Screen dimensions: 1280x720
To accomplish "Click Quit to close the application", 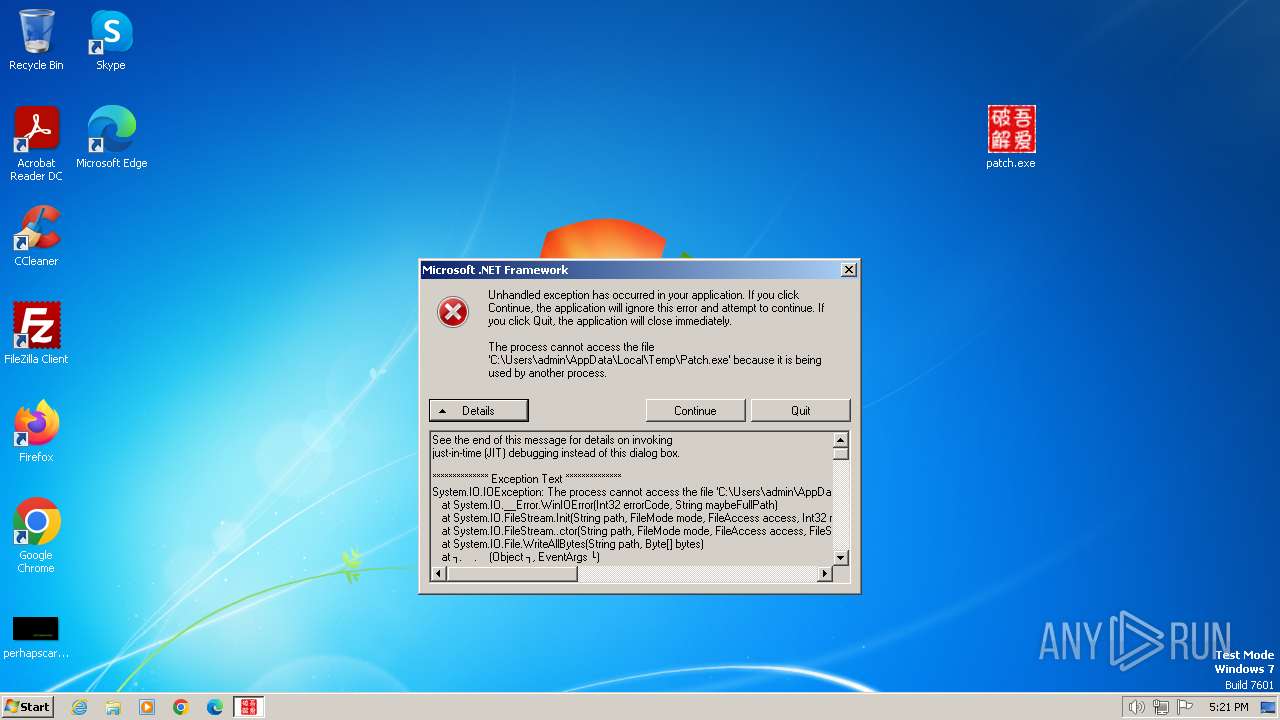I will 800,411.
